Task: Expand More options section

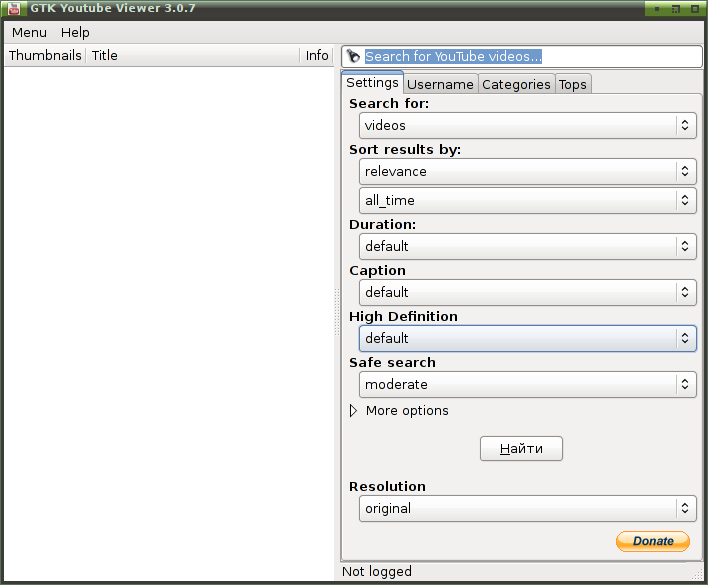Action: click(399, 411)
